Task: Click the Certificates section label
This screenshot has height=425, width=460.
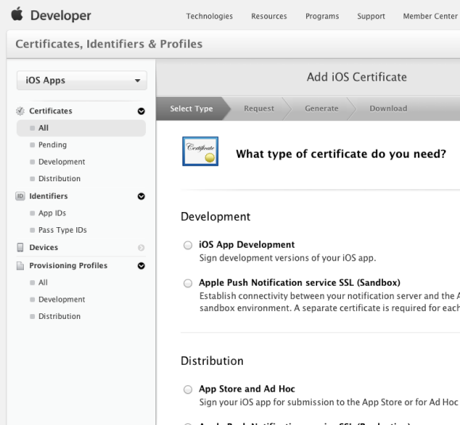Action: coord(51,111)
